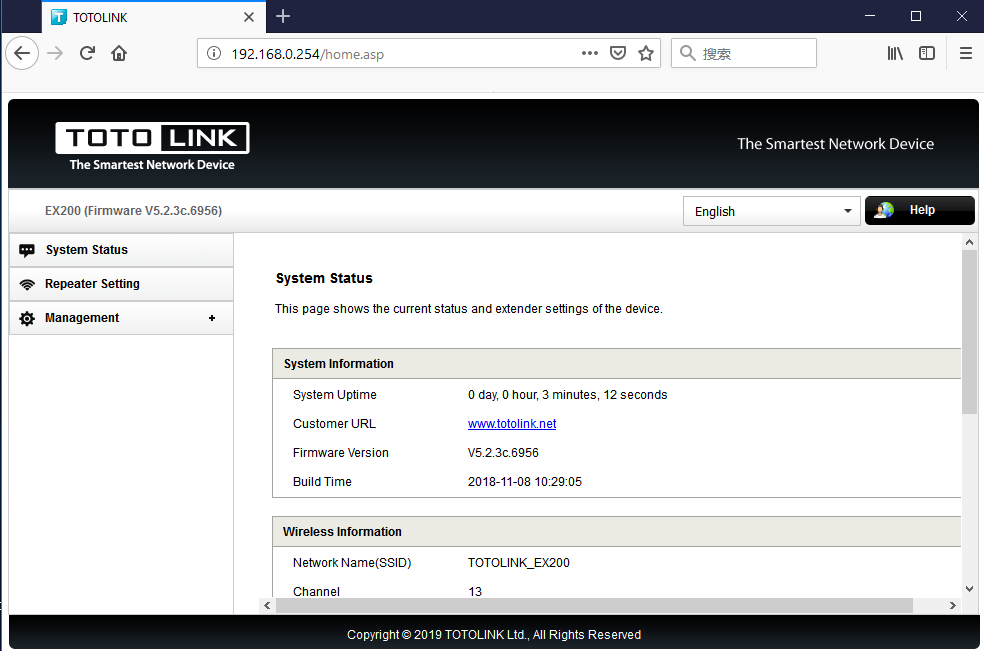Open page actions three-dot menu
Image resolution: width=984 pixels, height=651 pixels.
click(589, 53)
